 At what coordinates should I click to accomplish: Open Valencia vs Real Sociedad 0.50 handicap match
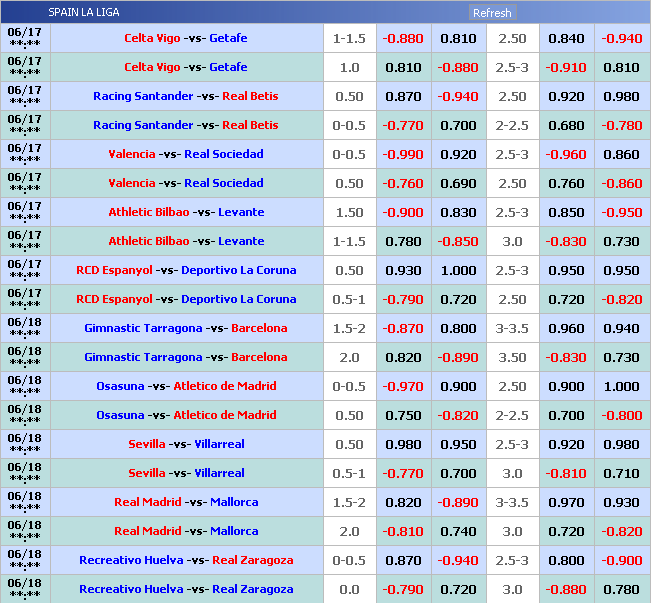pos(186,183)
